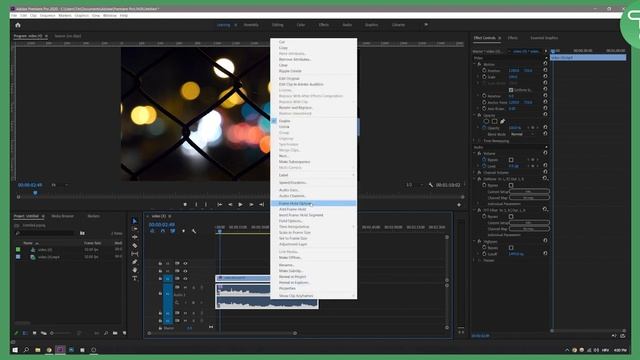The height and width of the screenshot is (360, 640).
Task: Click the Project panel search field
Action: (x=45, y=233)
